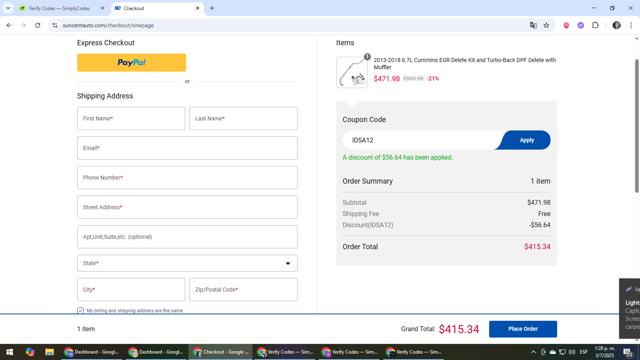Click the Discount(IDSA12) line
Screen dimensions: 640x360
pos(447,225)
